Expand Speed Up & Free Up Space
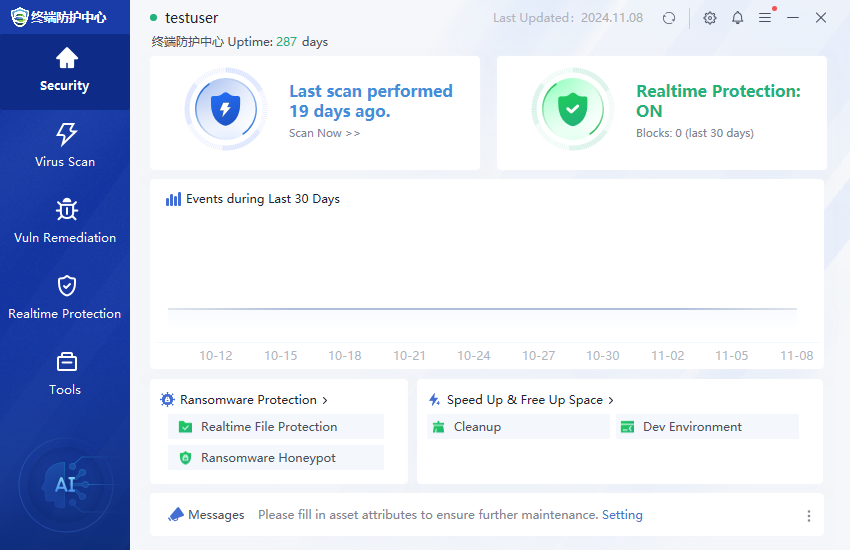The image size is (850, 550). tap(611, 400)
